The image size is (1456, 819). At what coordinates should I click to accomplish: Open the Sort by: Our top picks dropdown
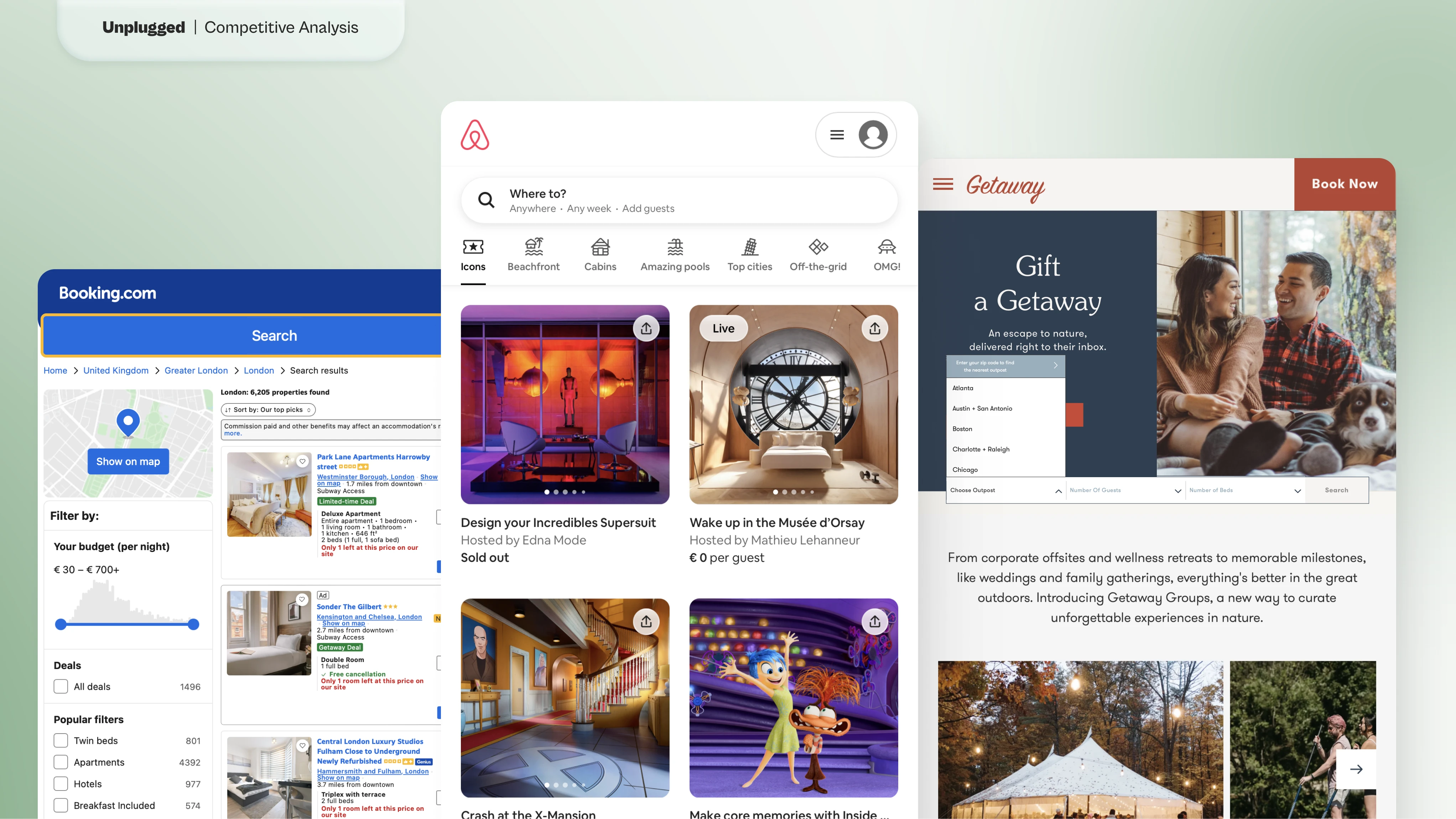click(268, 410)
